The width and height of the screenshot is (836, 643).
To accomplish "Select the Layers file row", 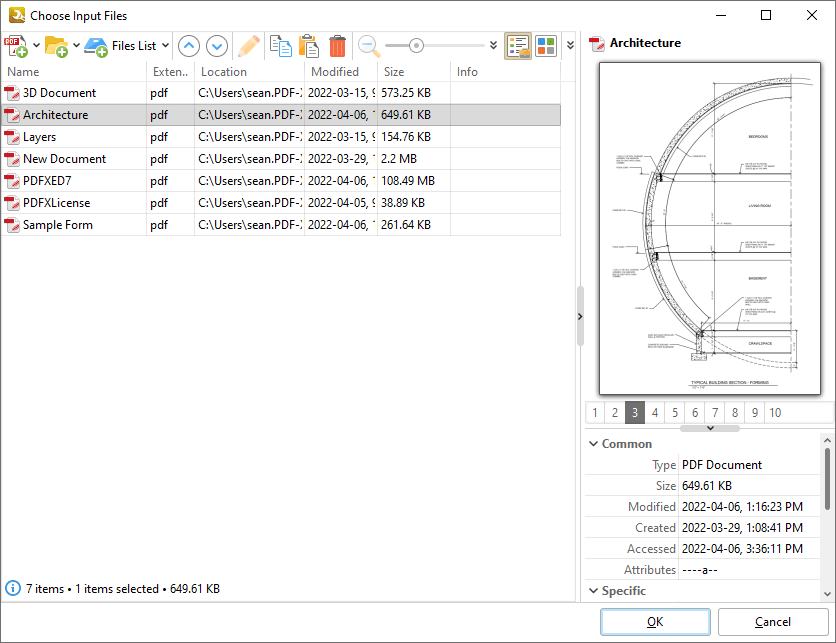I will click(x=281, y=137).
